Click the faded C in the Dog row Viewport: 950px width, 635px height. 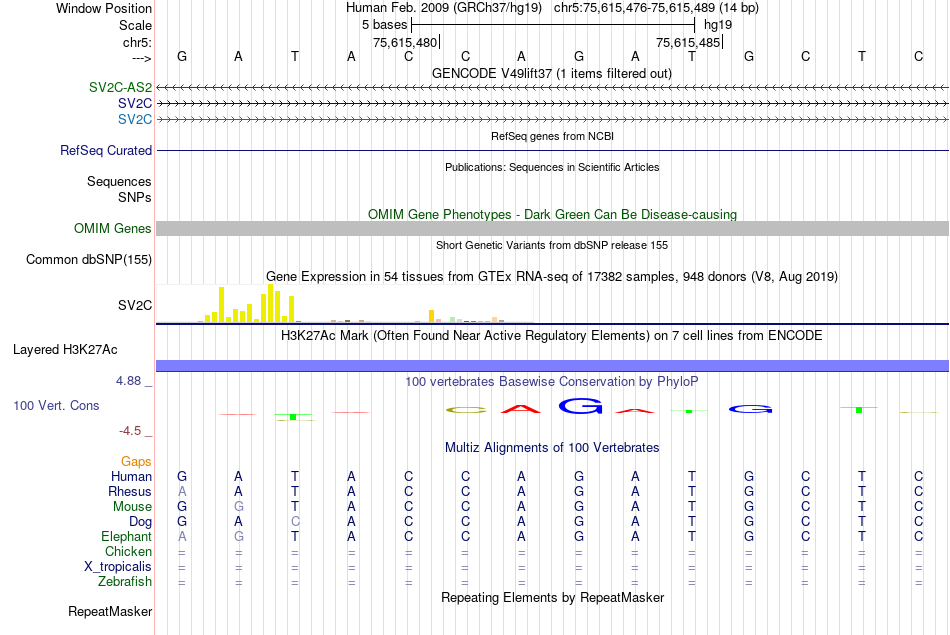tap(295, 522)
